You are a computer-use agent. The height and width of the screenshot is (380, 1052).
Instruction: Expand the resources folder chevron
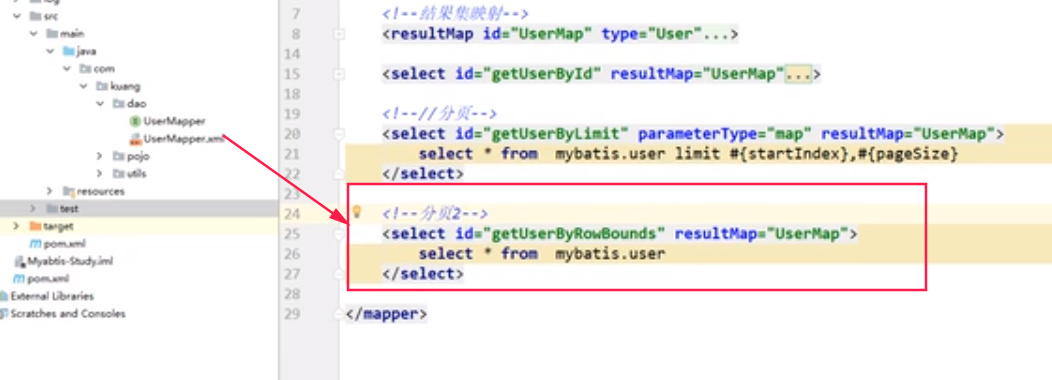[x=50, y=191]
